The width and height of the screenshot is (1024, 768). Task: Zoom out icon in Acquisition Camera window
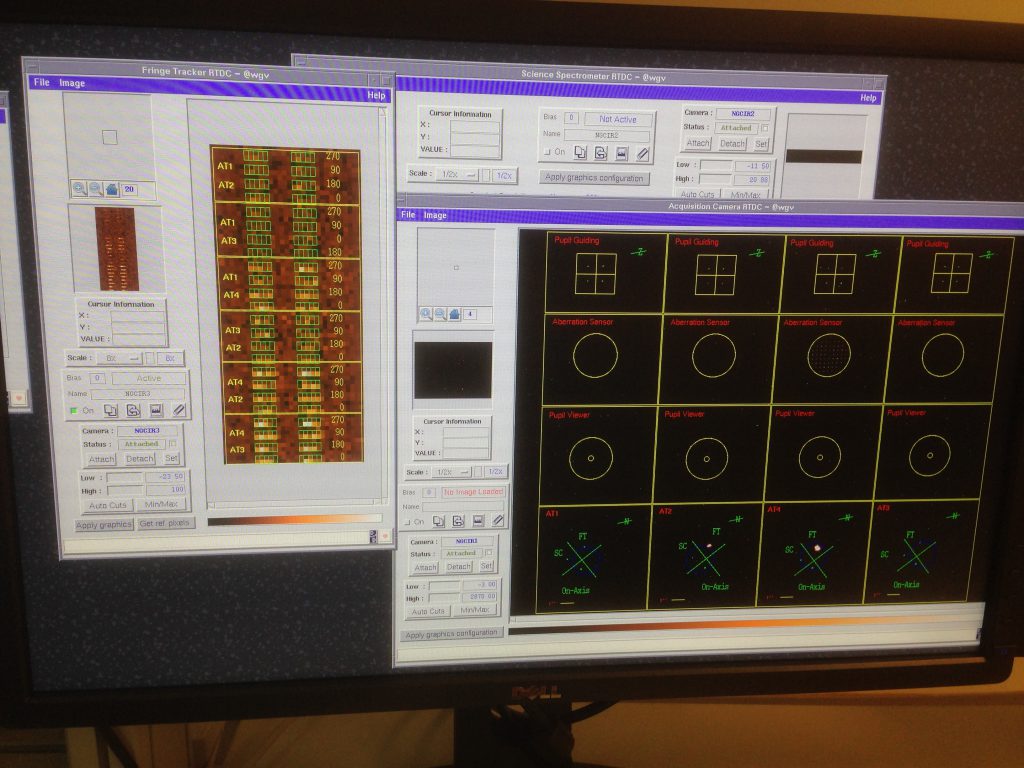(x=440, y=314)
